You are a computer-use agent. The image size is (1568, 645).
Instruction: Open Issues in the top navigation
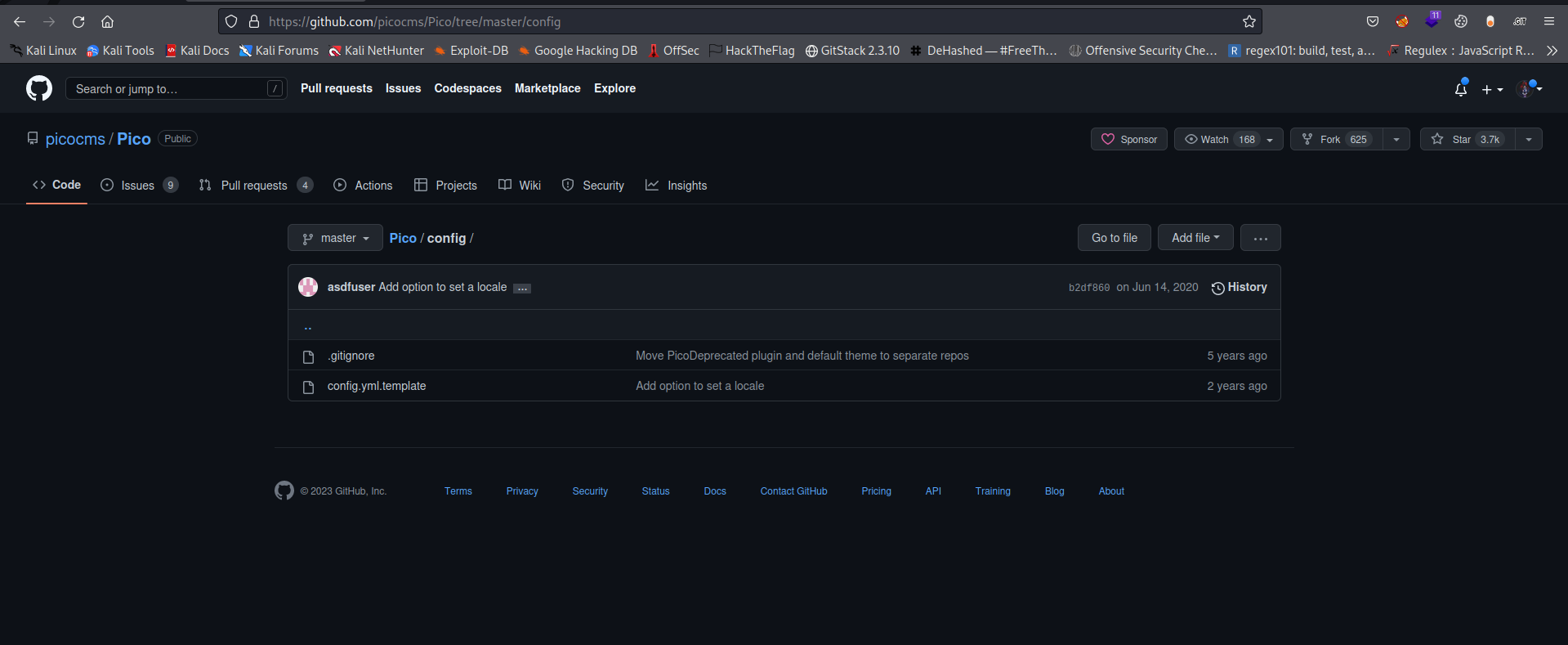(403, 88)
